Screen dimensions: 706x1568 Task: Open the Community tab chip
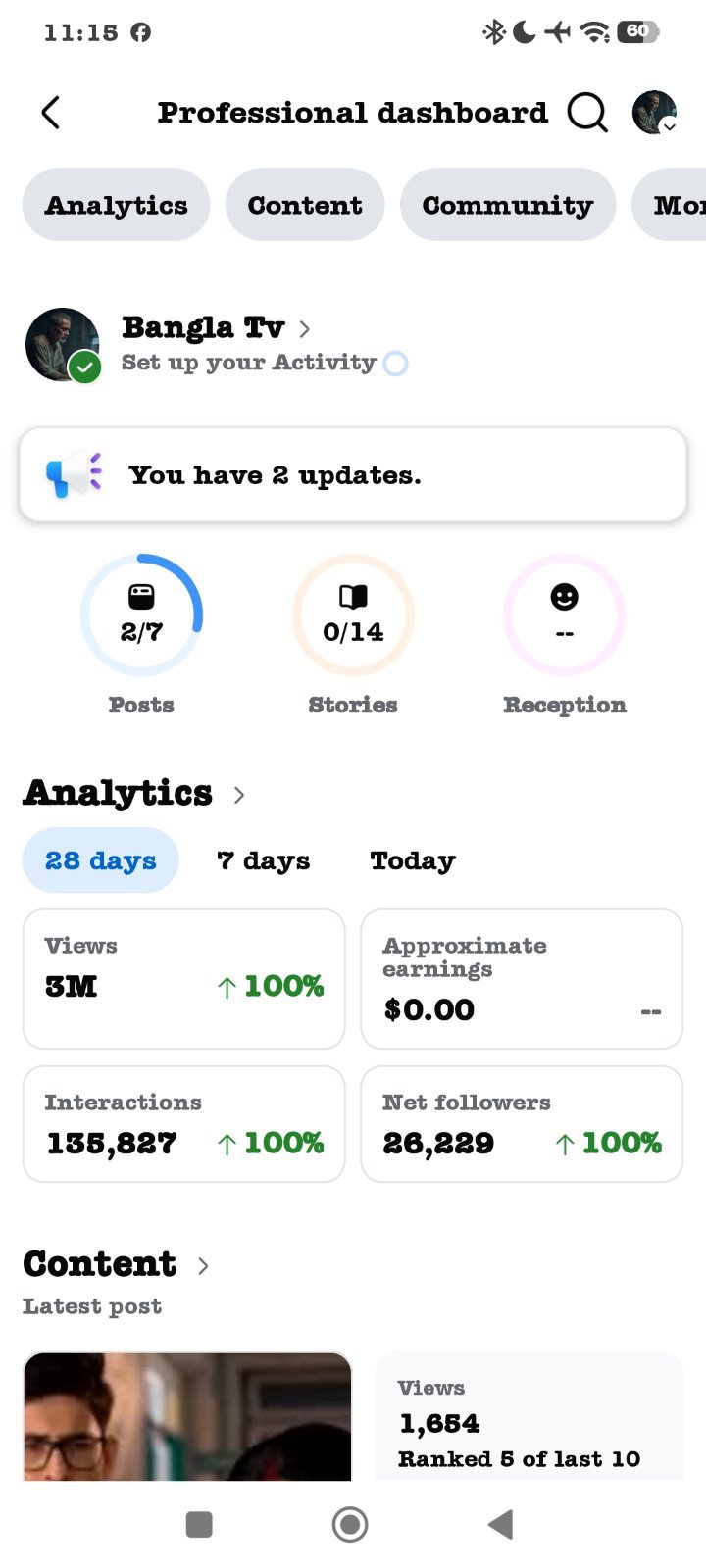508,205
